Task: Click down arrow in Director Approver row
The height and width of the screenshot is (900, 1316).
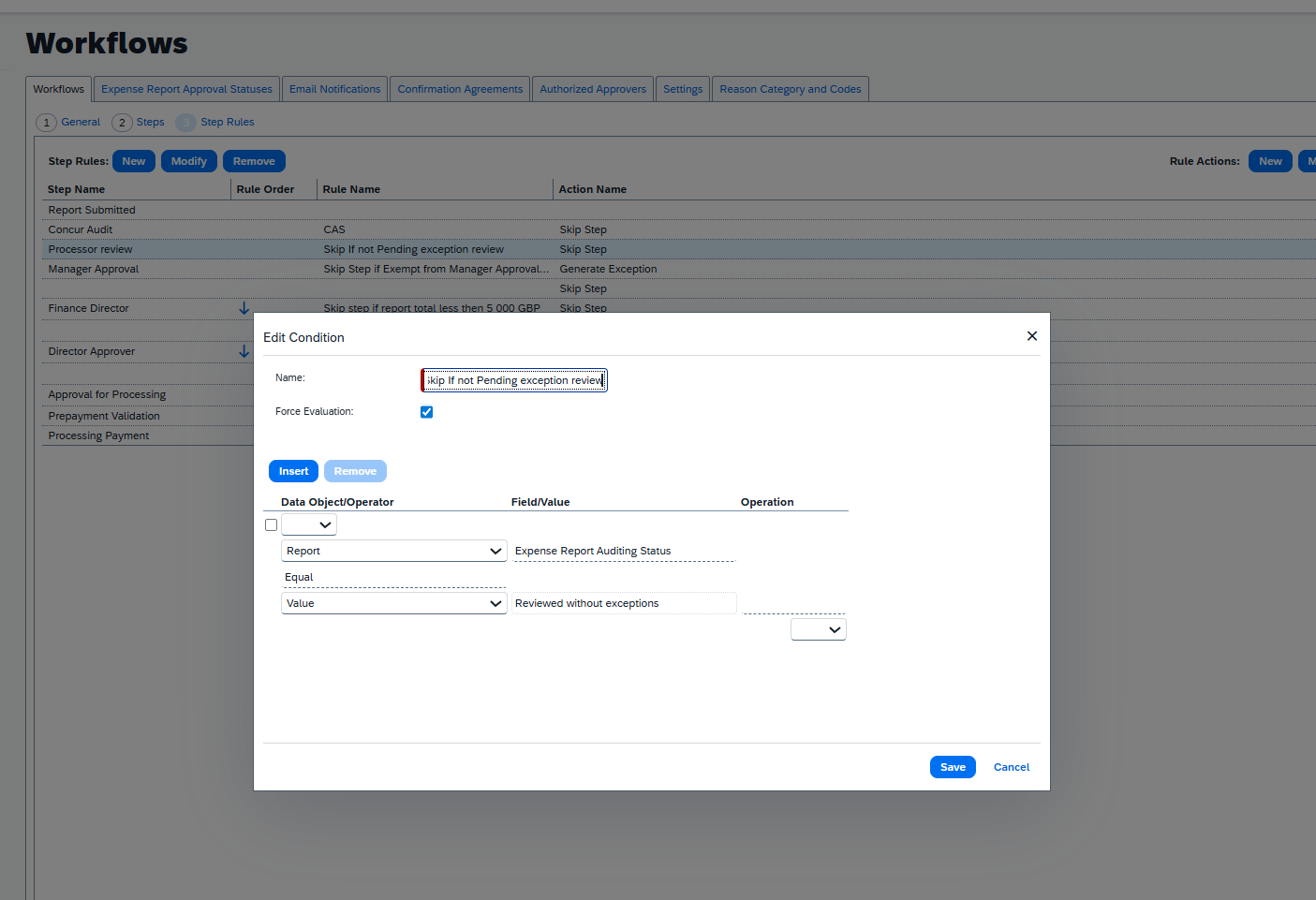Action: click(x=244, y=351)
